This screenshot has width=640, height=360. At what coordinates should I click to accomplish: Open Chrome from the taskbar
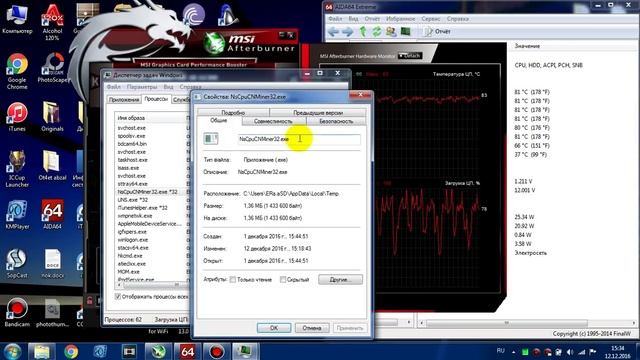[71, 351]
